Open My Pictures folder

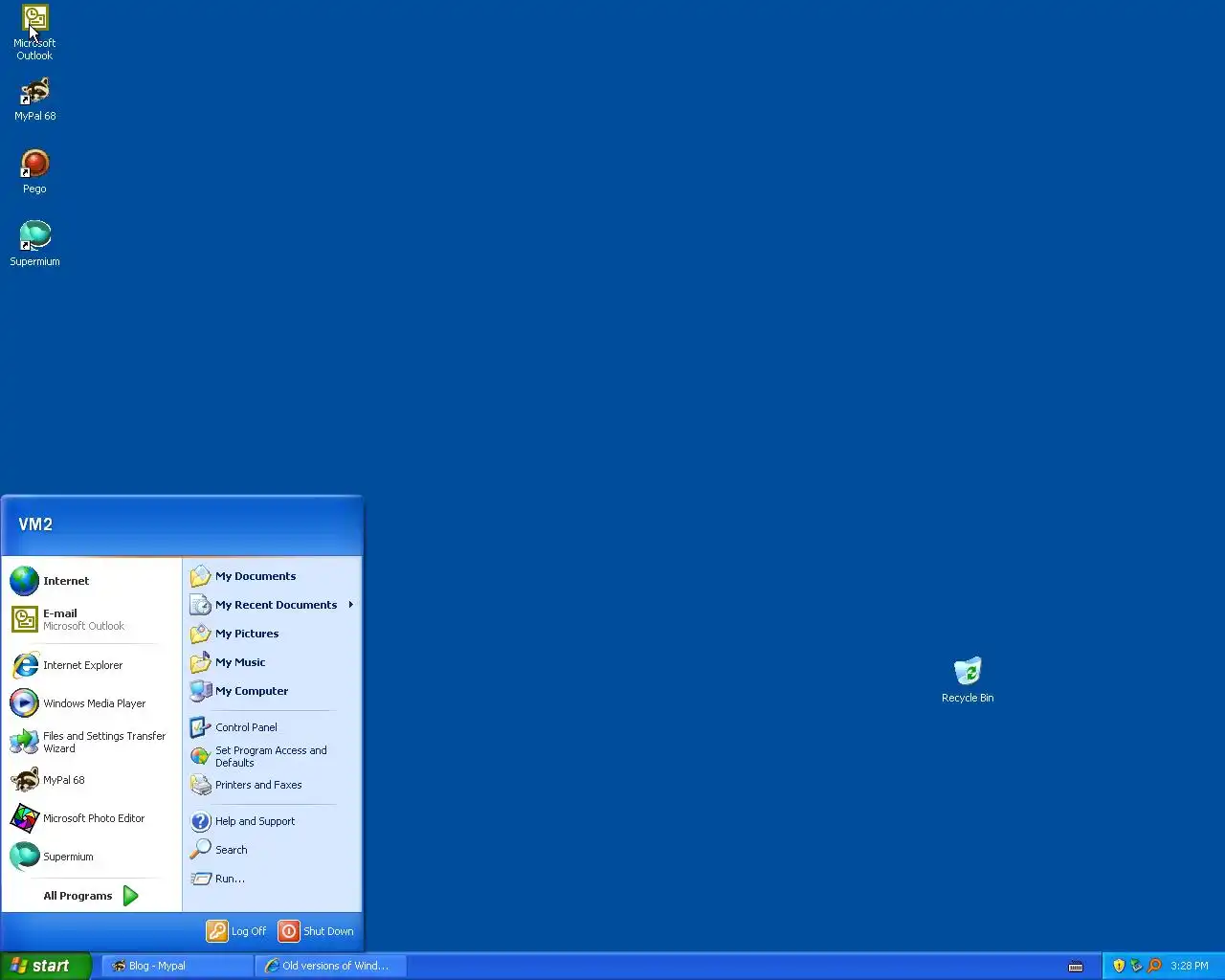click(x=272, y=634)
